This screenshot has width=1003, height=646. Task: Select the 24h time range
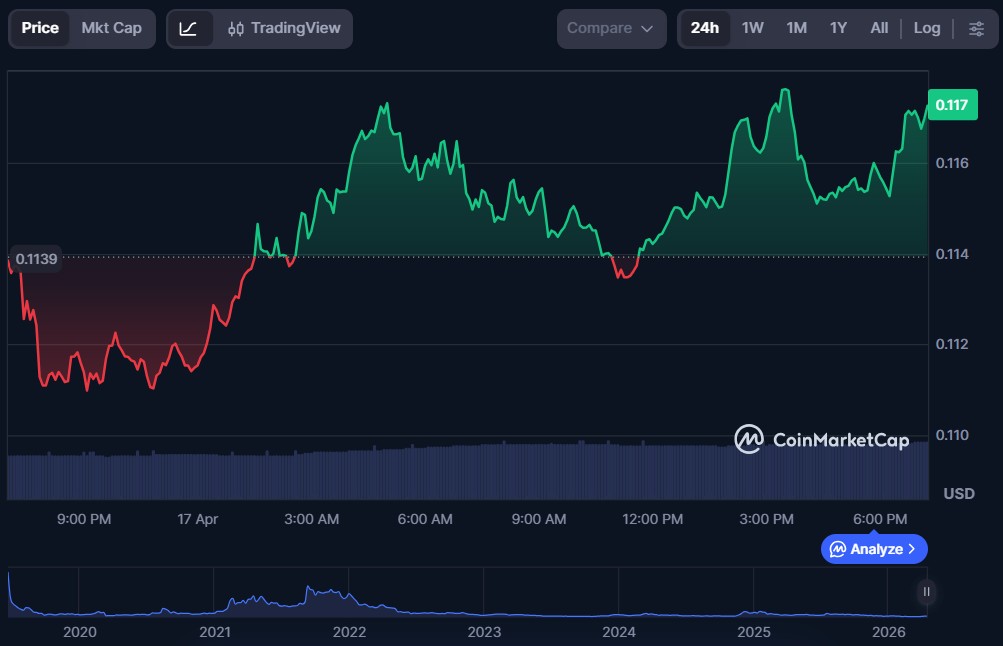[704, 28]
